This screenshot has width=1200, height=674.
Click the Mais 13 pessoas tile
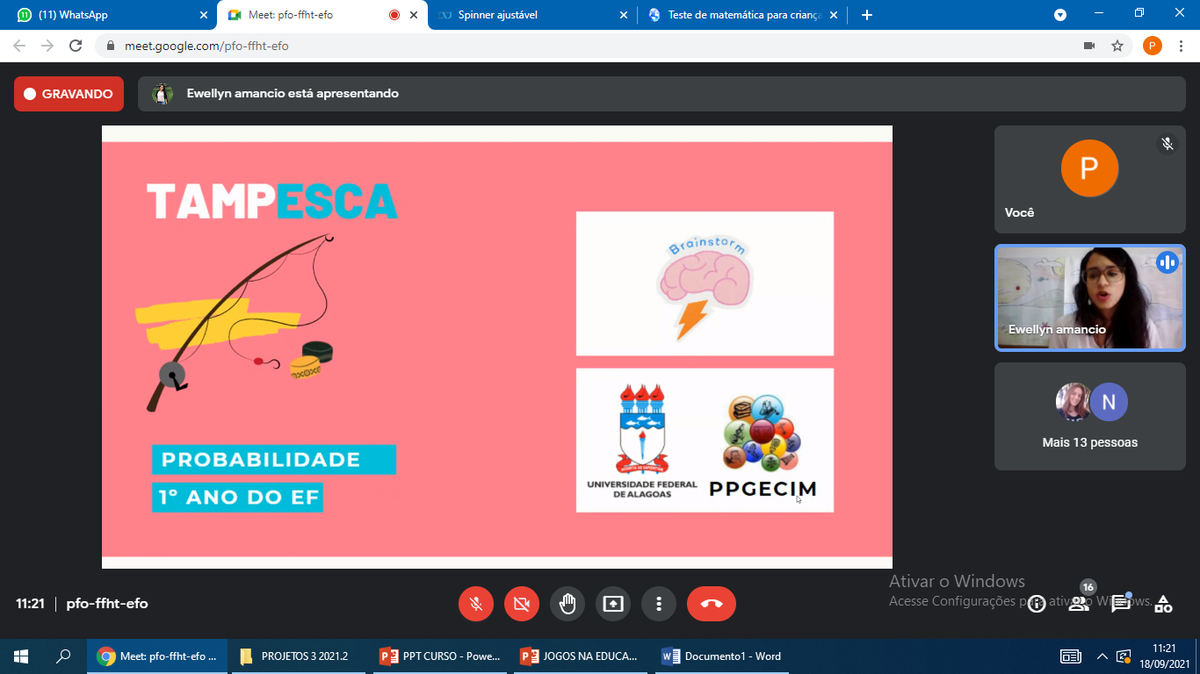point(1089,416)
